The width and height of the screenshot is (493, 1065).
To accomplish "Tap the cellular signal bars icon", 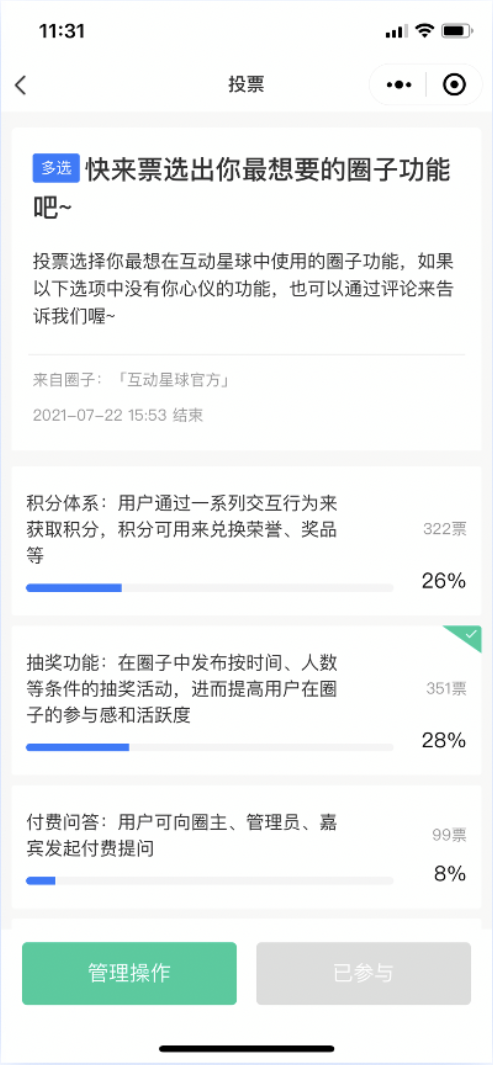I will click(x=396, y=31).
